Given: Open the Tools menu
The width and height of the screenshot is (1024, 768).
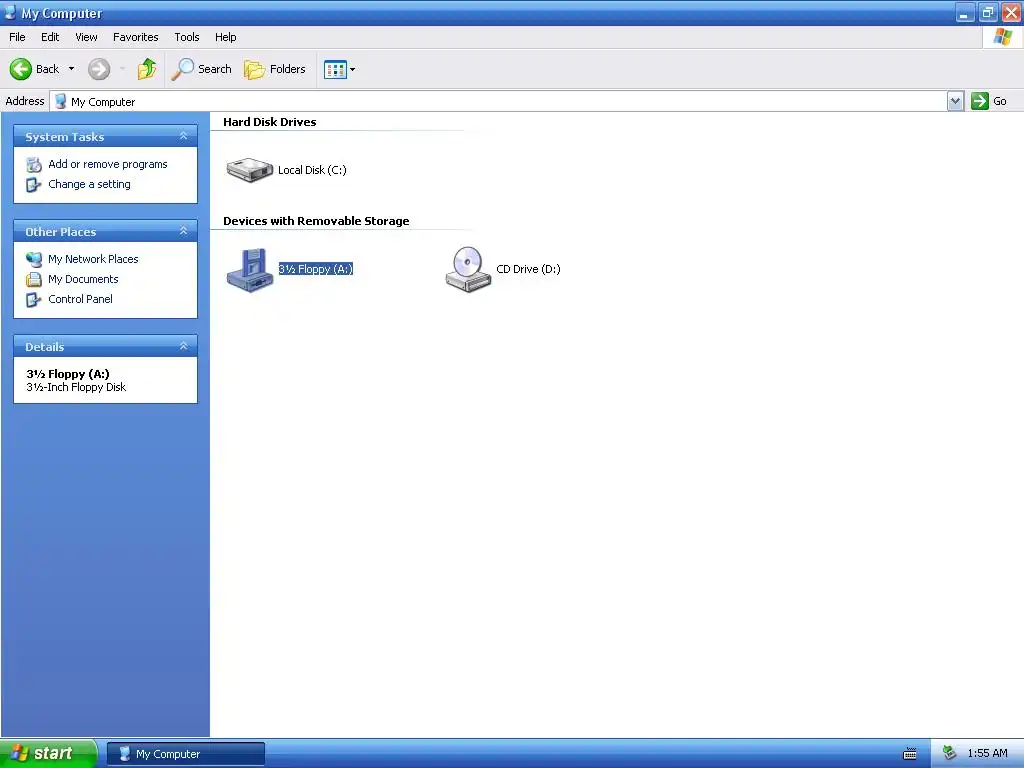Looking at the screenshot, I should [187, 37].
